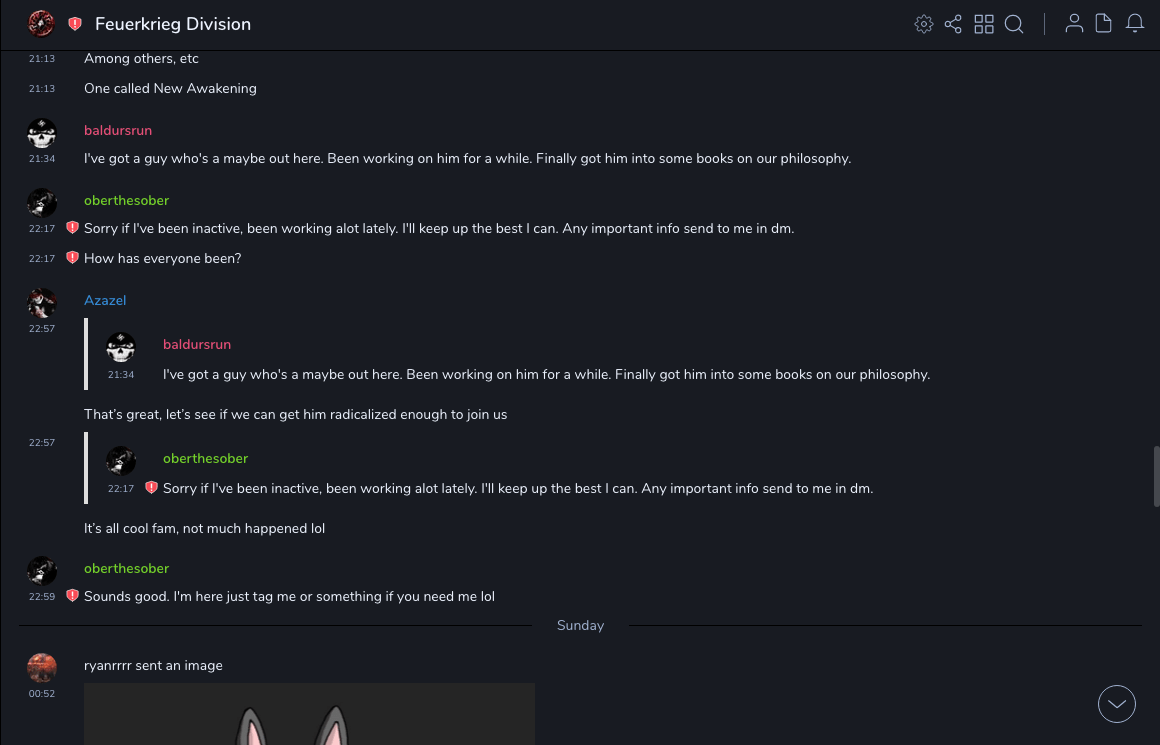Click ryanrrrr's avatar
The height and width of the screenshot is (745, 1160).
(x=42, y=668)
